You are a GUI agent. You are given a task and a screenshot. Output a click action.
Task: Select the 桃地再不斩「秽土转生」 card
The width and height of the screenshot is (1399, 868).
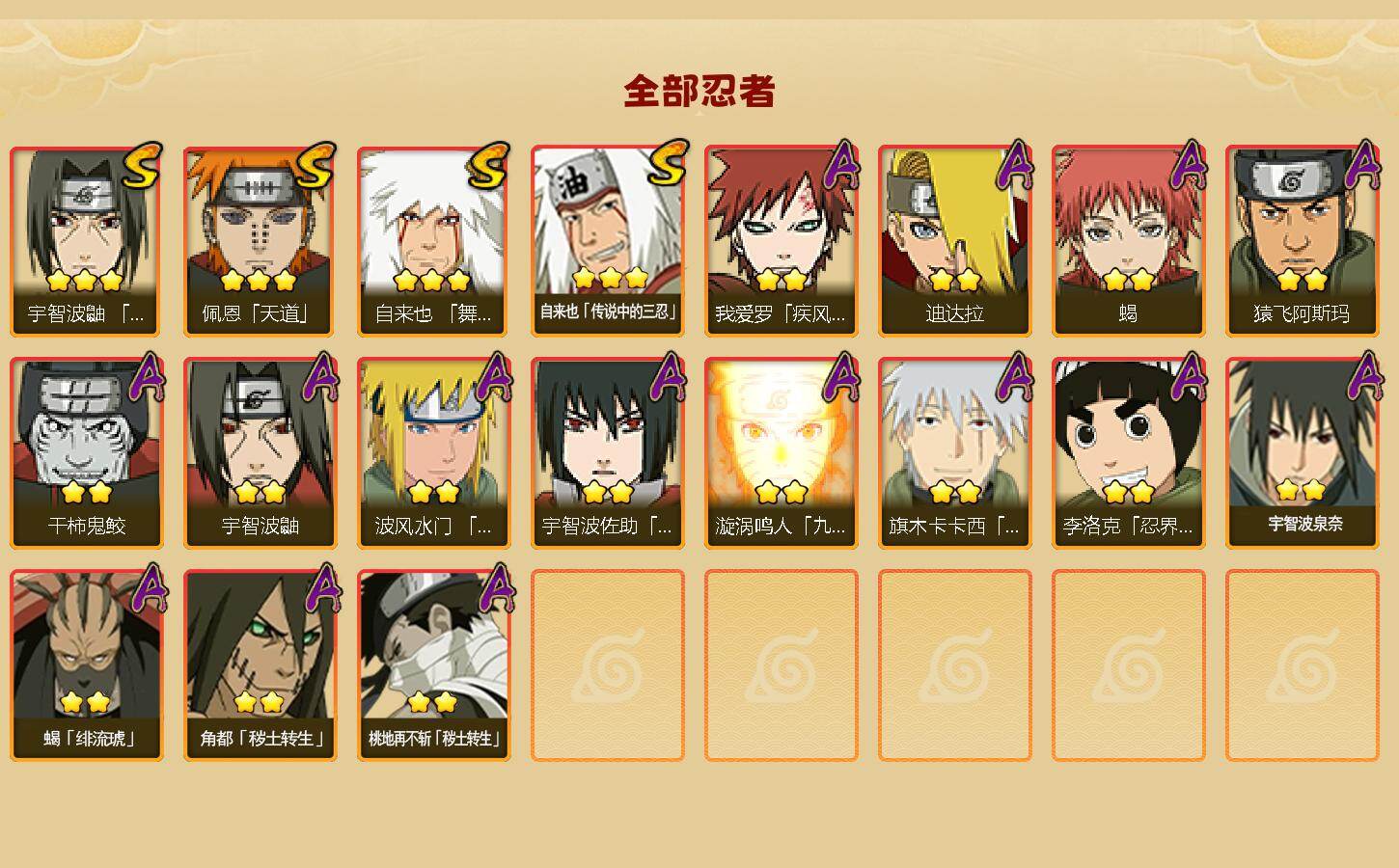433,665
